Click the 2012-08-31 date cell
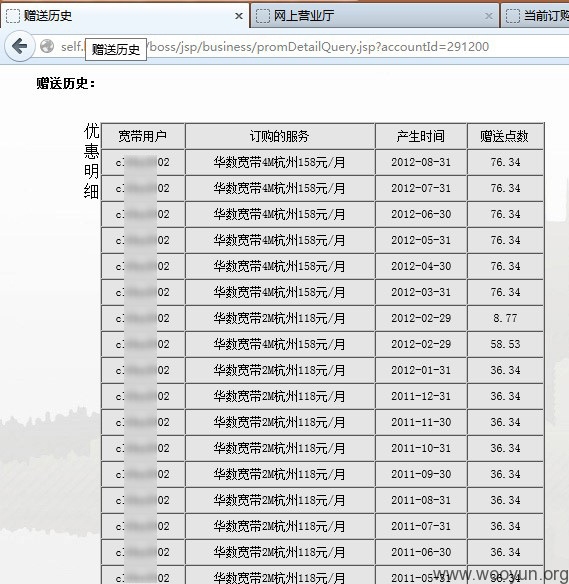 (421, 162)
